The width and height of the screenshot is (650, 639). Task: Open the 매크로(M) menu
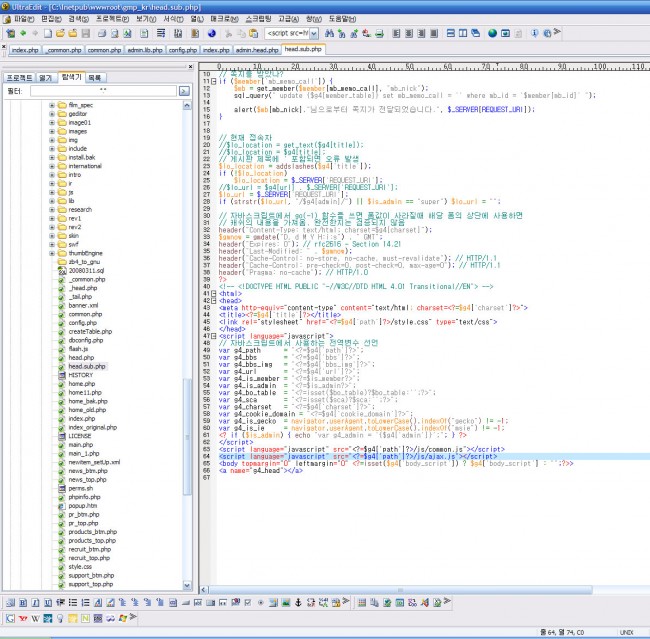click(x=226, y=18)
